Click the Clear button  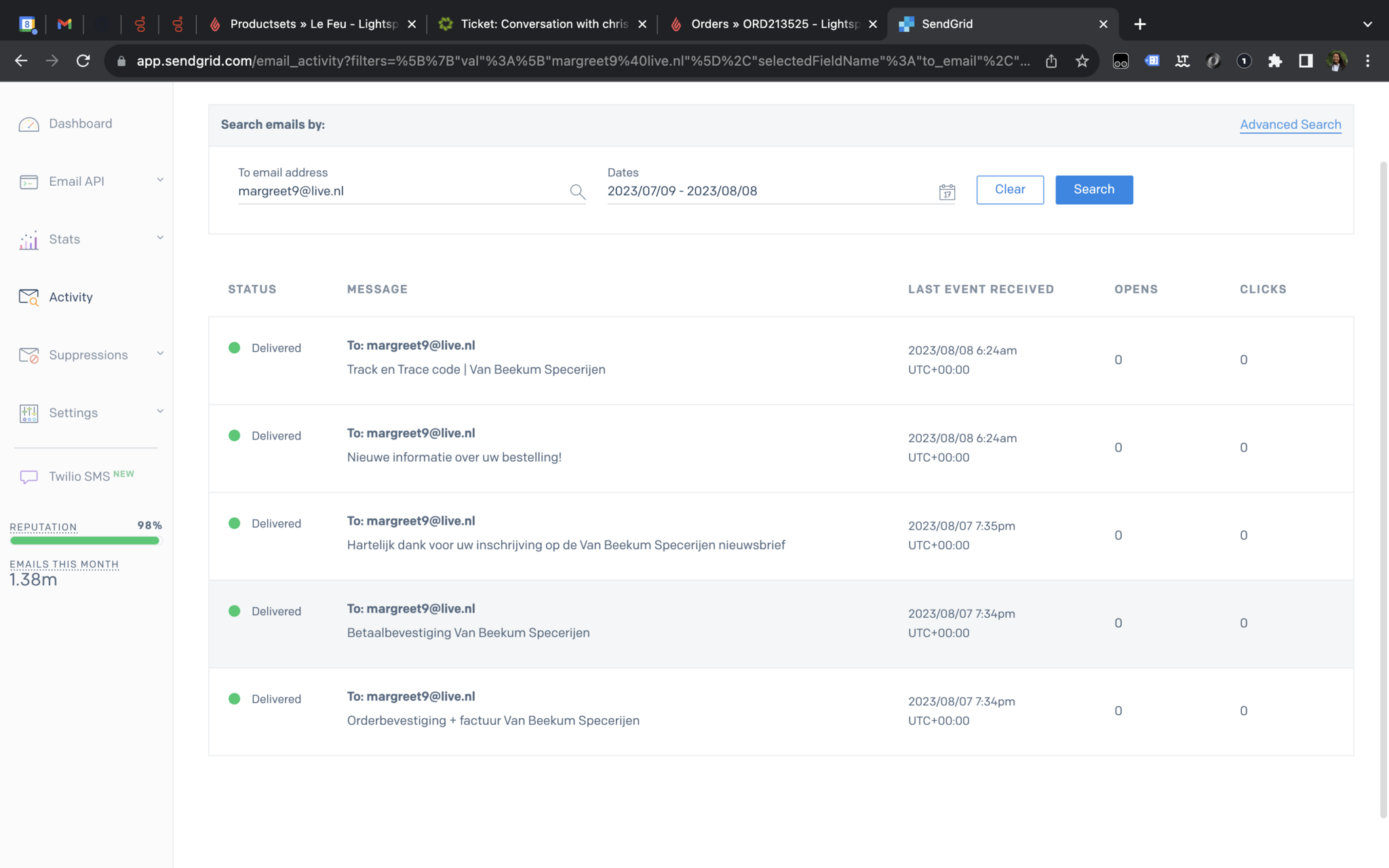(1009, 190)
